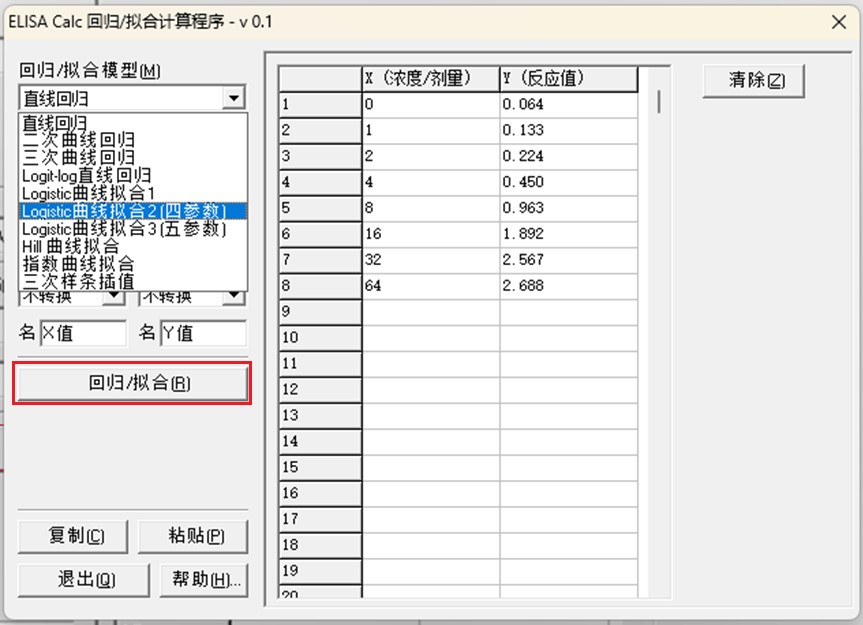Click the 复制(C) button
The width and height of the screenshot is (863, 625).
pyautogui.click(x=74, y=536)
